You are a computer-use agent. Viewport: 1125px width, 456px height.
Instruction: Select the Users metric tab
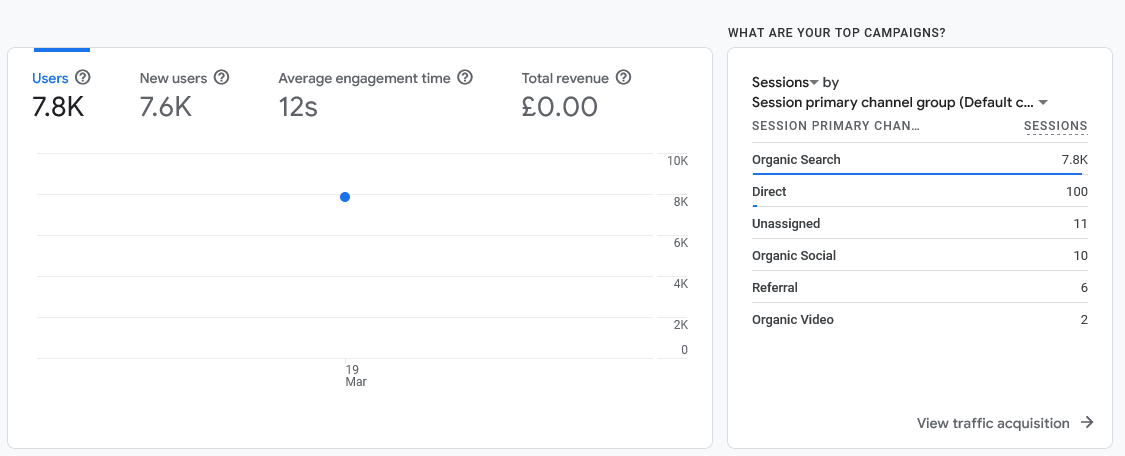click(x=61, y=93)
